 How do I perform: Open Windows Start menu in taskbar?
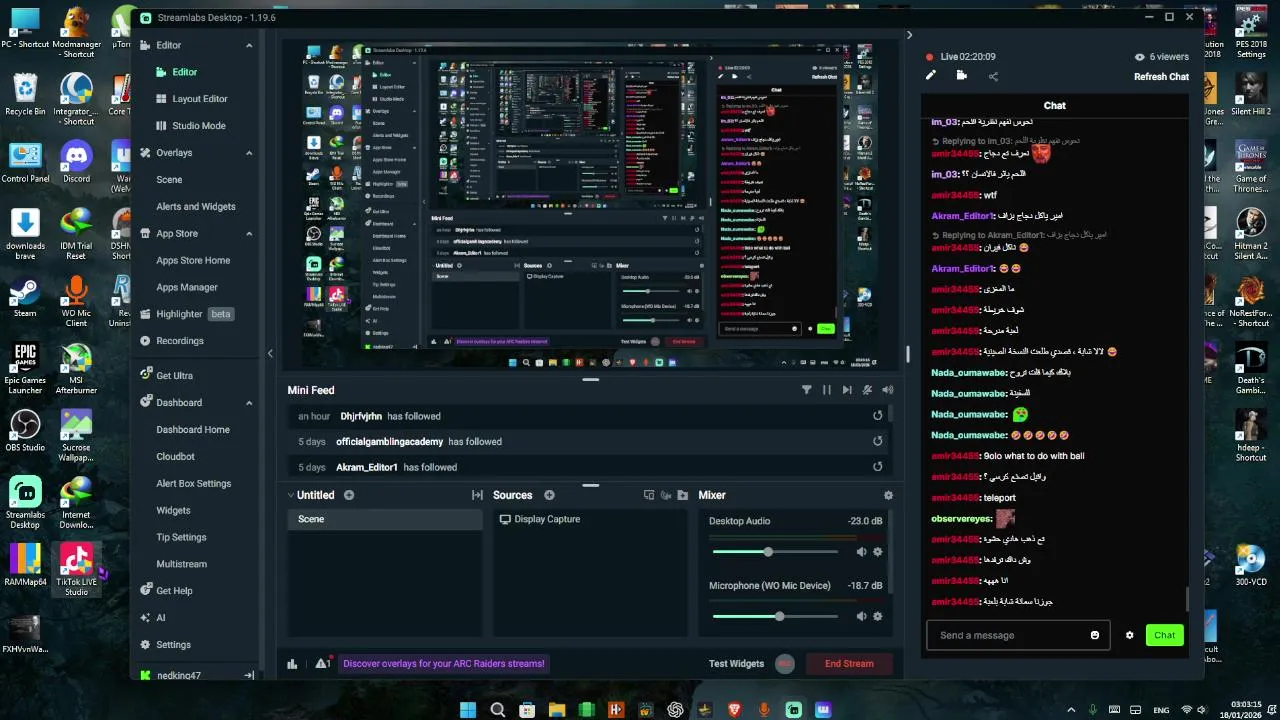coord(468,710)
